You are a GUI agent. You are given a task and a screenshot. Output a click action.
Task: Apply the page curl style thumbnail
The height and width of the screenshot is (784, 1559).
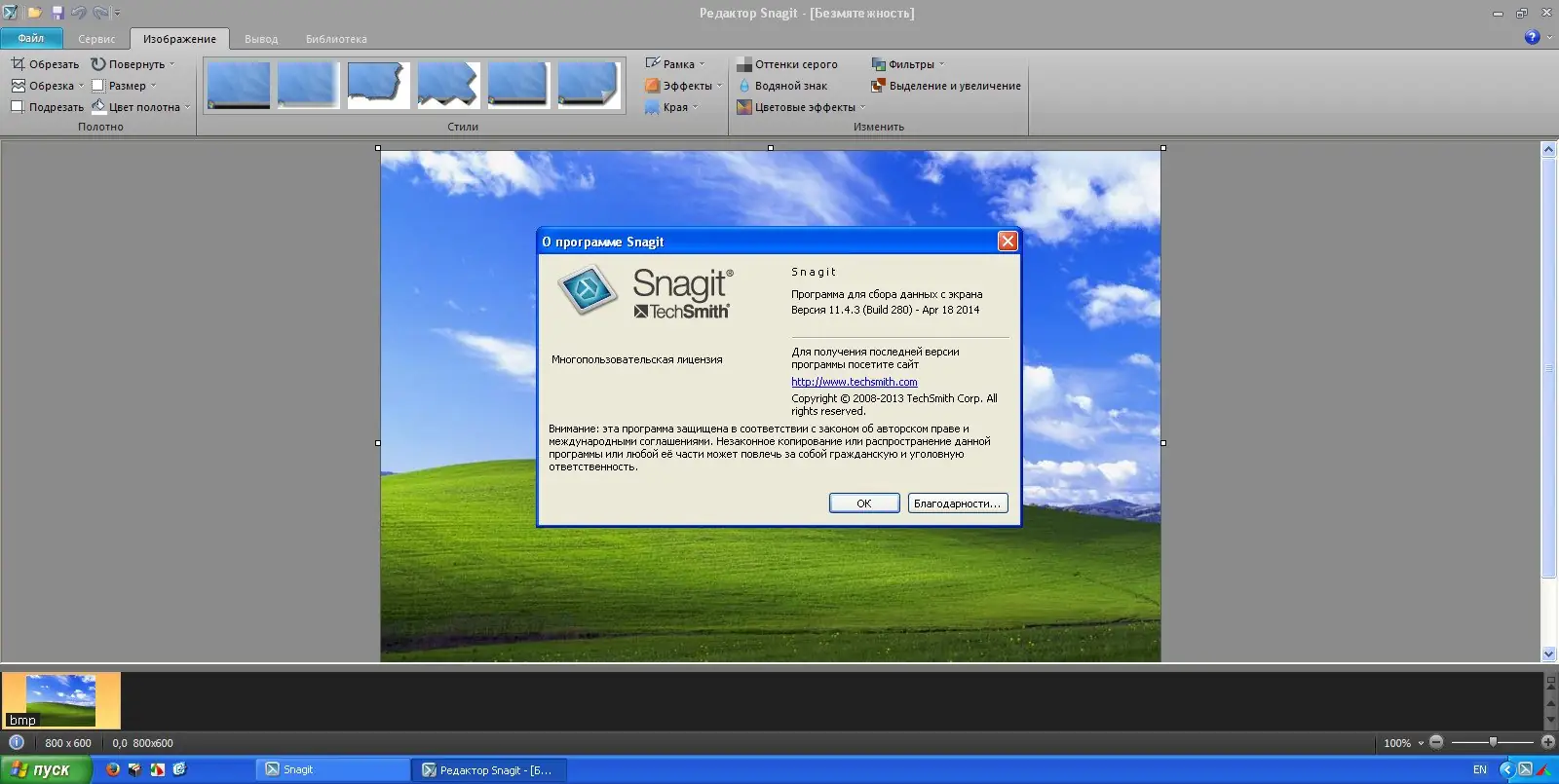coord(589,85)
